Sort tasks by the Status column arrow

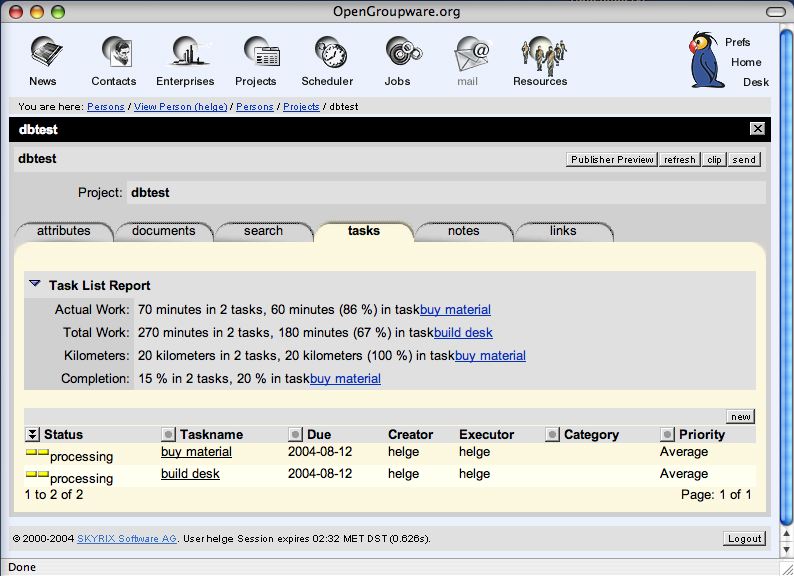(32, 434)
